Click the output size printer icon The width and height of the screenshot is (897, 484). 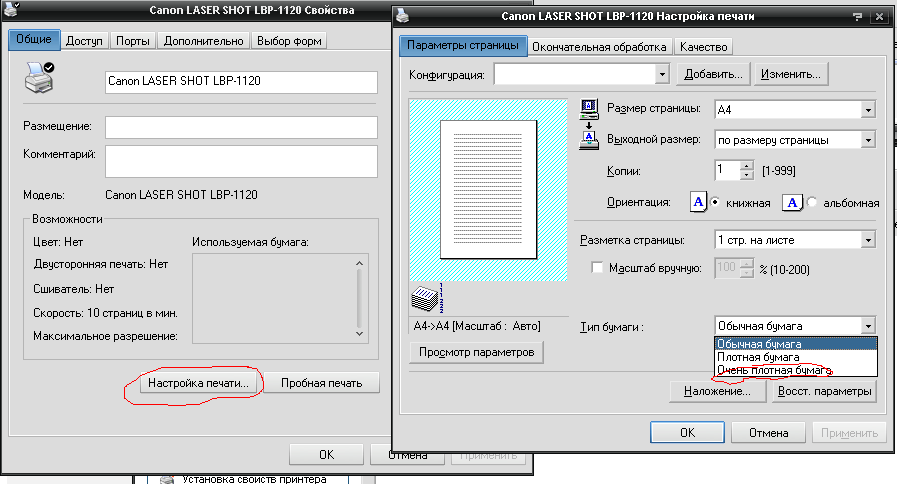coord(589,140)
